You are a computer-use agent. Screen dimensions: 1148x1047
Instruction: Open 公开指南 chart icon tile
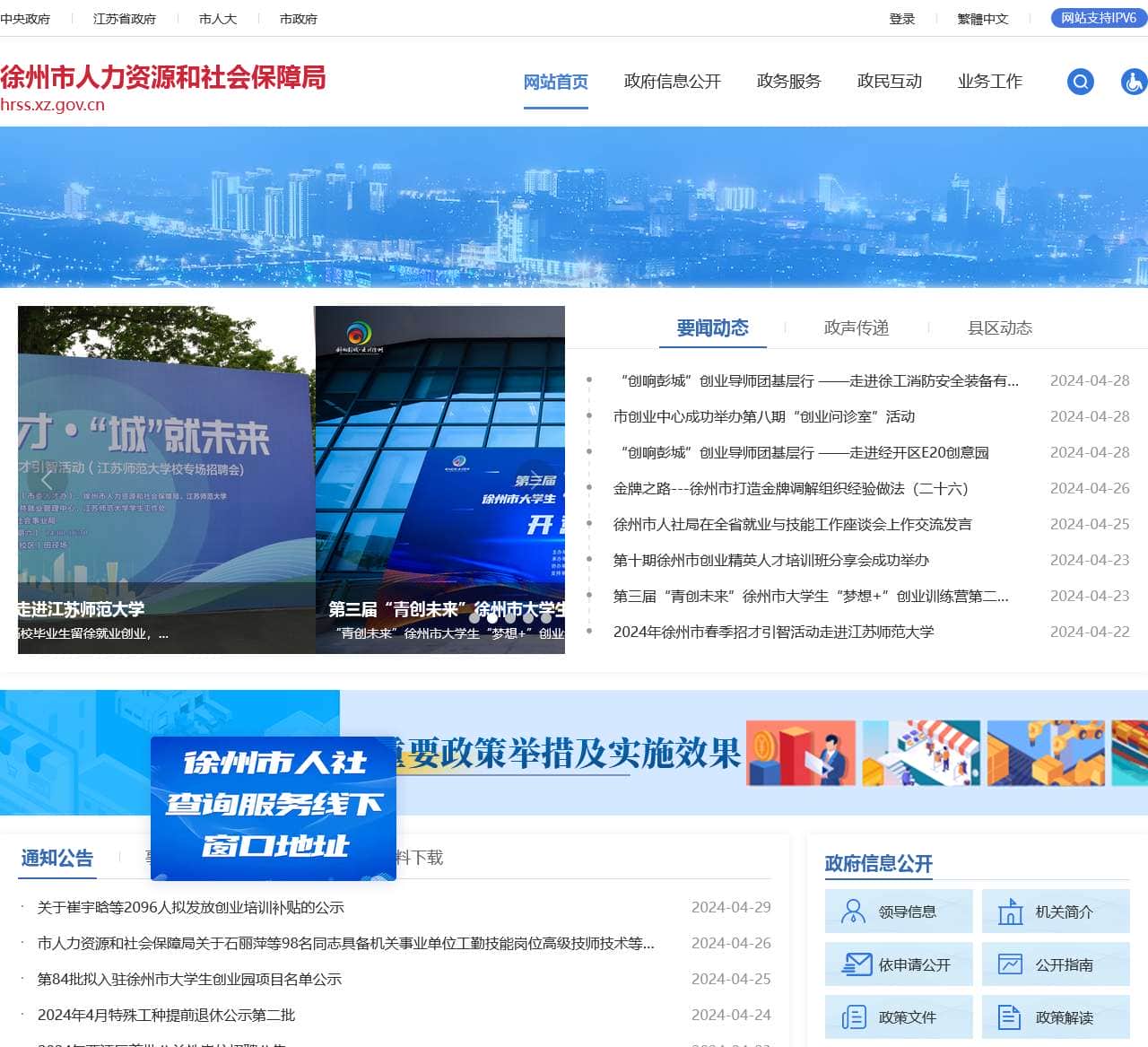1056,964
